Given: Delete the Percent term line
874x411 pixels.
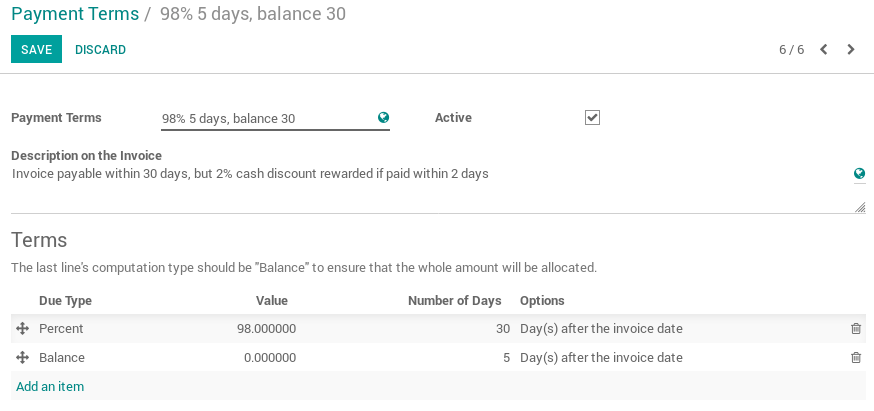Looking at the screenshot, I should (855, 329).
